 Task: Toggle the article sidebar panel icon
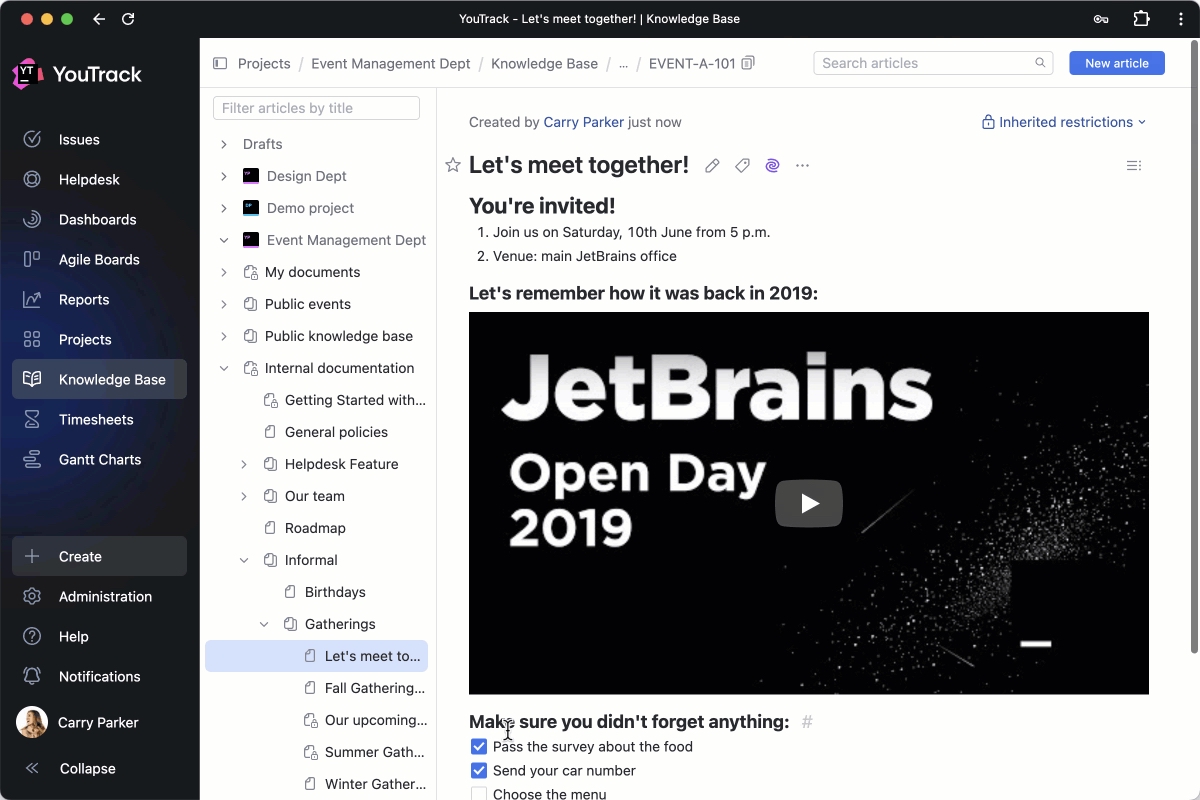[x=220, y=63]
